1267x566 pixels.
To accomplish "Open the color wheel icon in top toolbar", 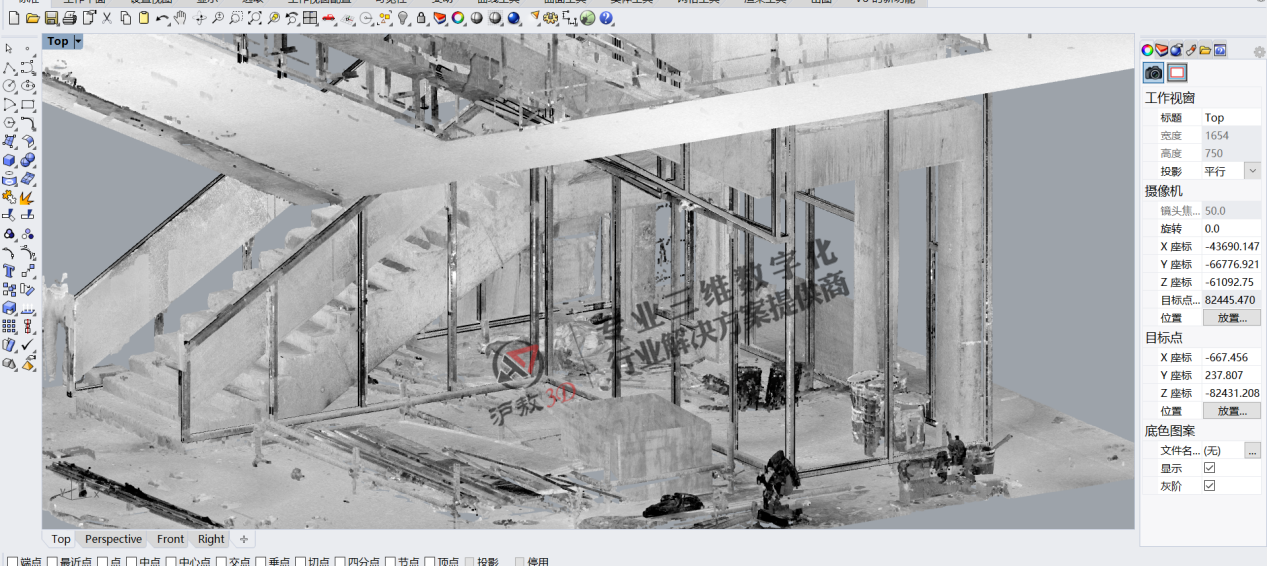I will click(x=457, y=18).
